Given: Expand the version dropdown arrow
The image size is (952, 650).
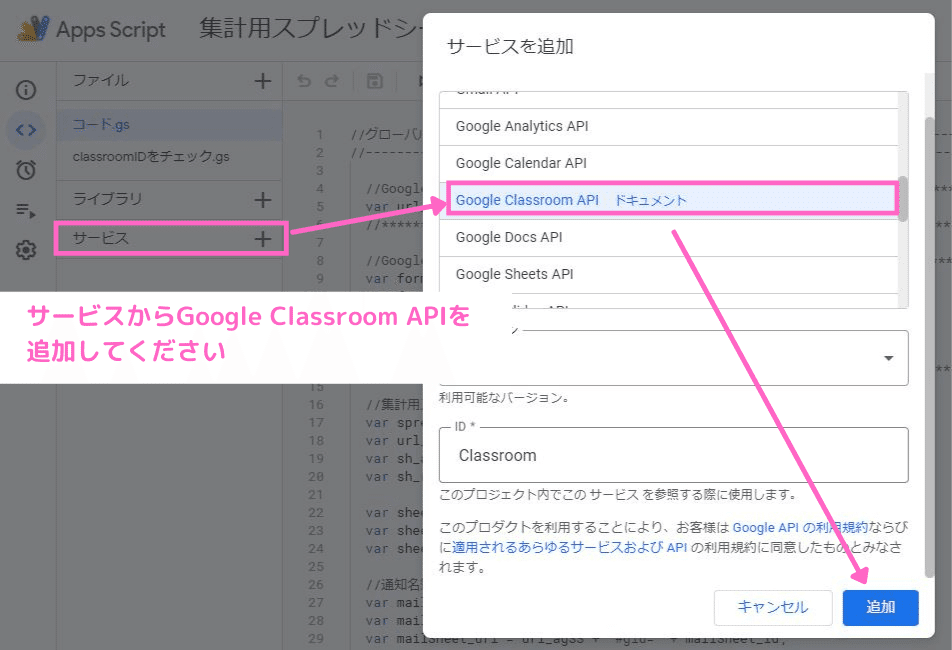Looking at the screenshot, I should point(888,358).
